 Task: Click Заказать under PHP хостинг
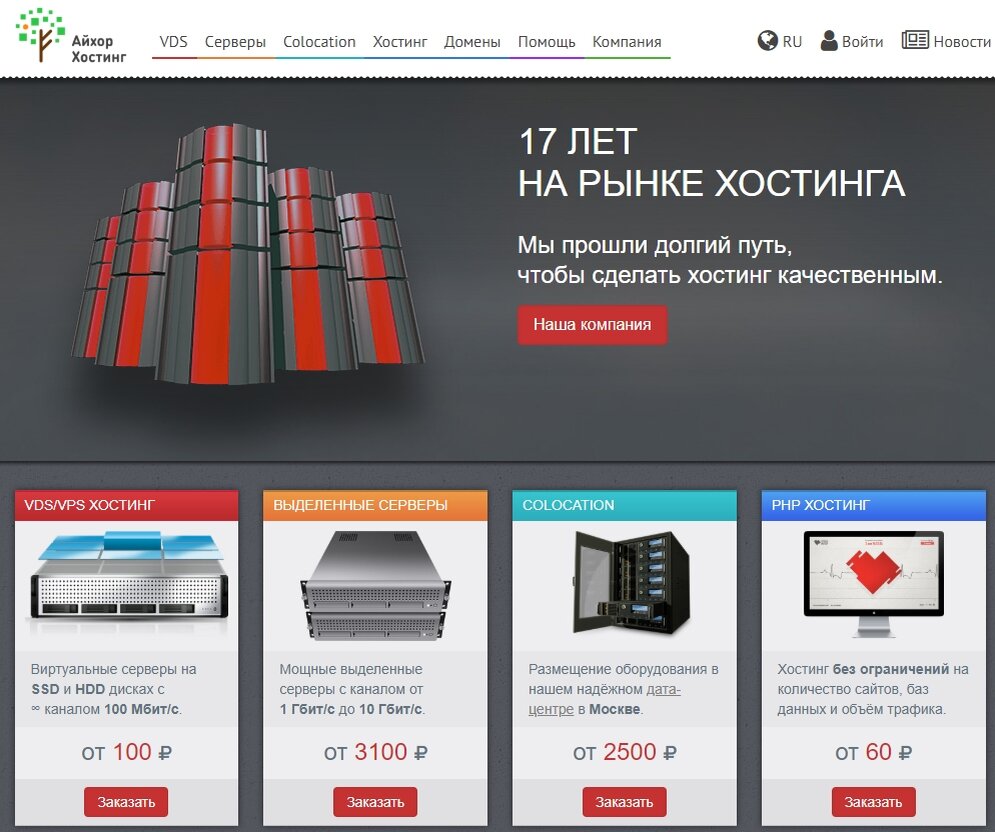point(873,802)
